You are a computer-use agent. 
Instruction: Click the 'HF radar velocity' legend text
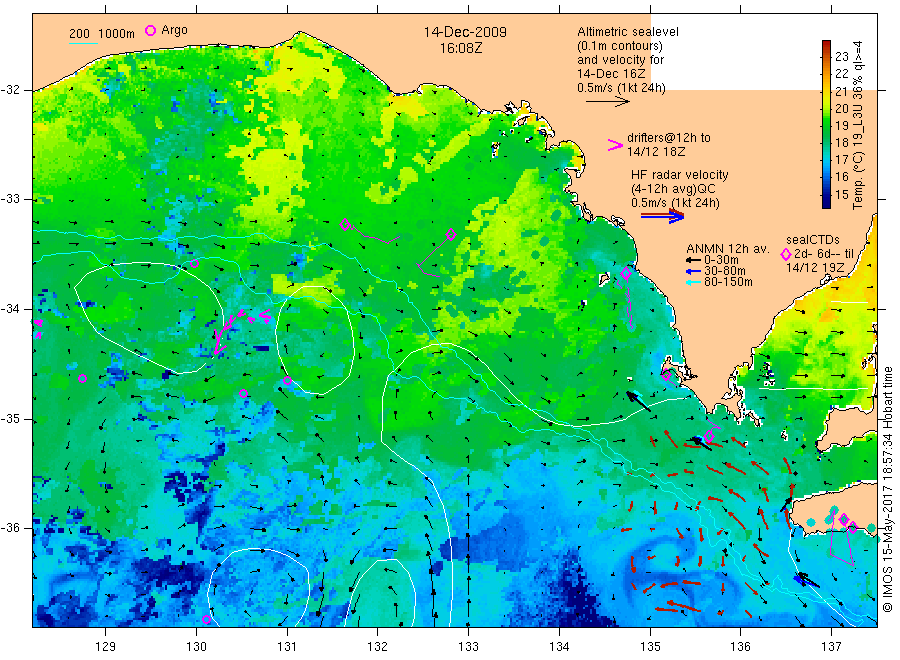pos(680,175)
